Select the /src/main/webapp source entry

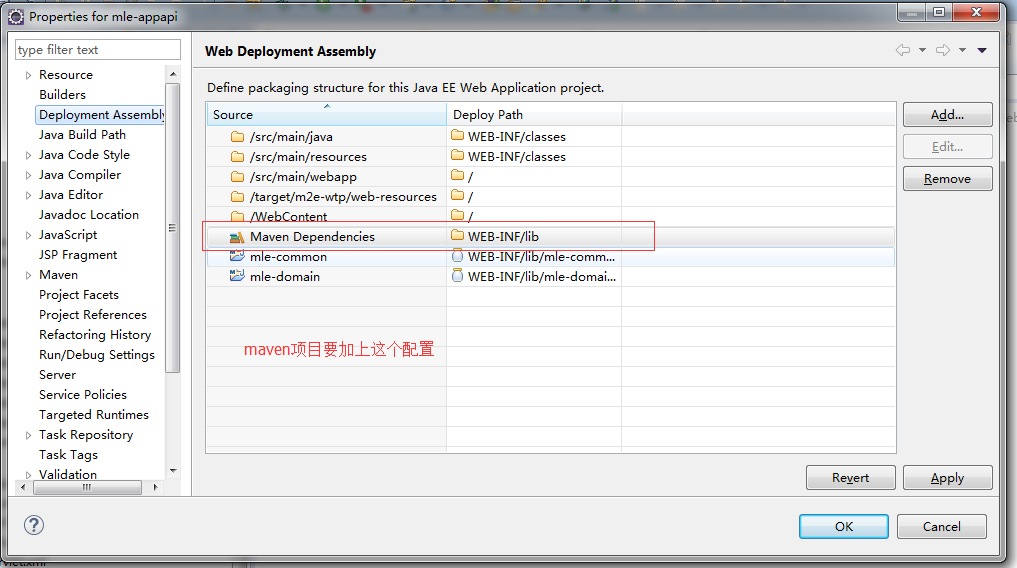pyautogui.click(x=303, y=176)
